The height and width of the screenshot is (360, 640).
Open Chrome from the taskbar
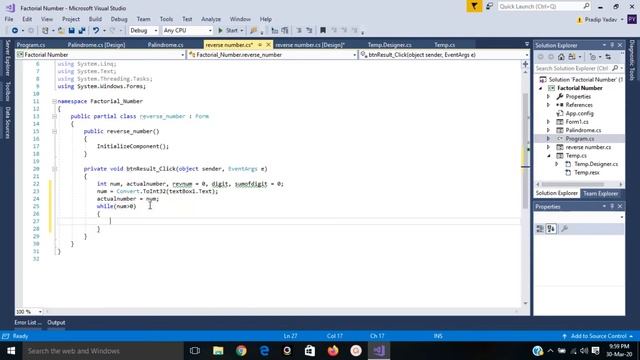click(241, 351)
